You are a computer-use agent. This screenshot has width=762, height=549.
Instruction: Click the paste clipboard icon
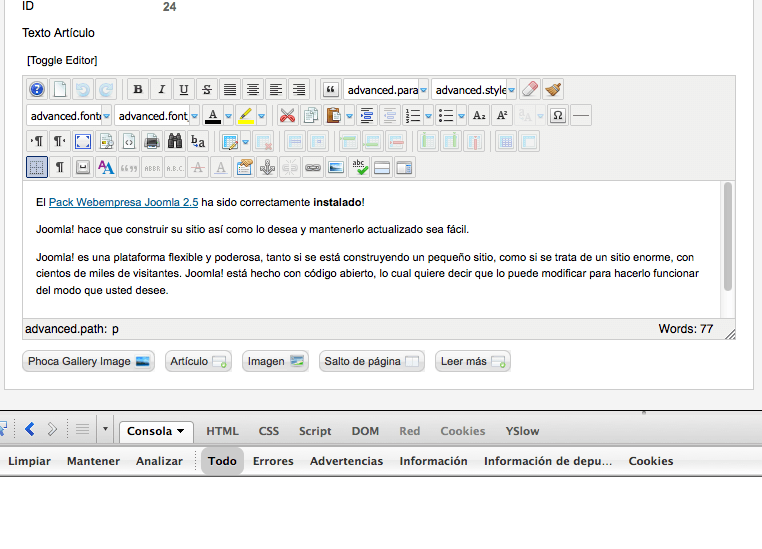pos(333,116)
